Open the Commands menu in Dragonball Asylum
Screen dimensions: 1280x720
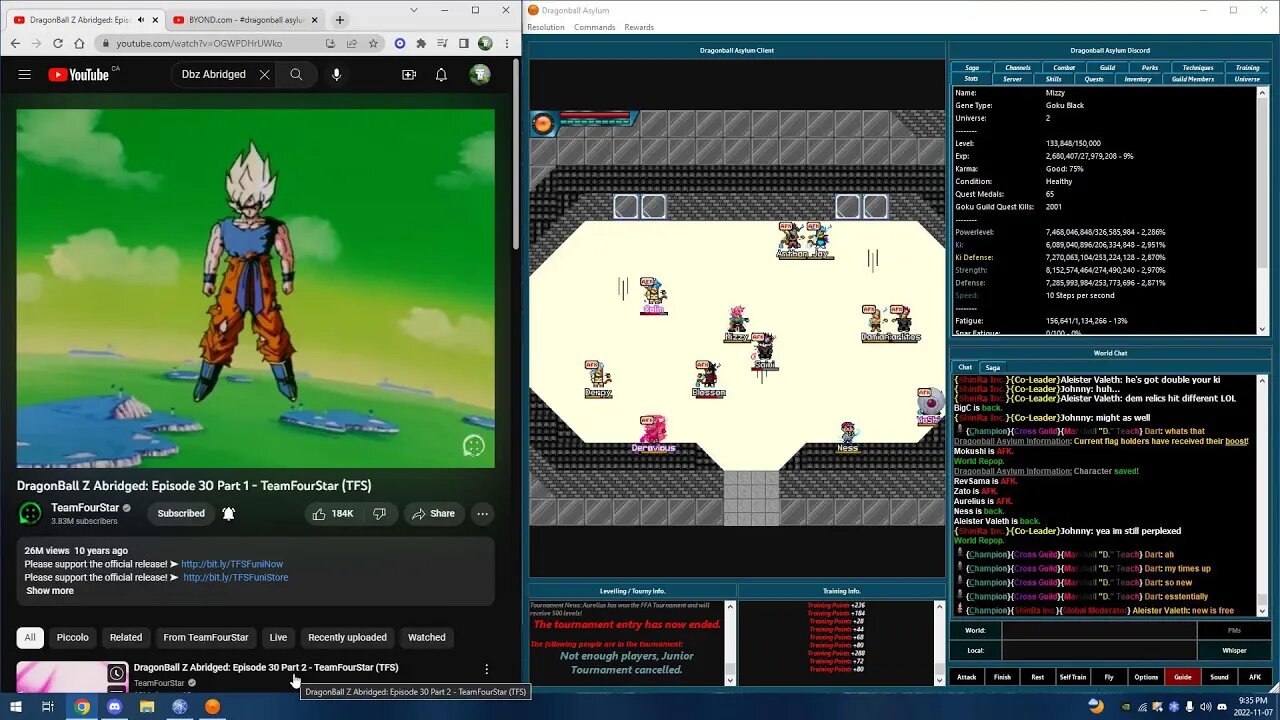[x=594, y=27]
